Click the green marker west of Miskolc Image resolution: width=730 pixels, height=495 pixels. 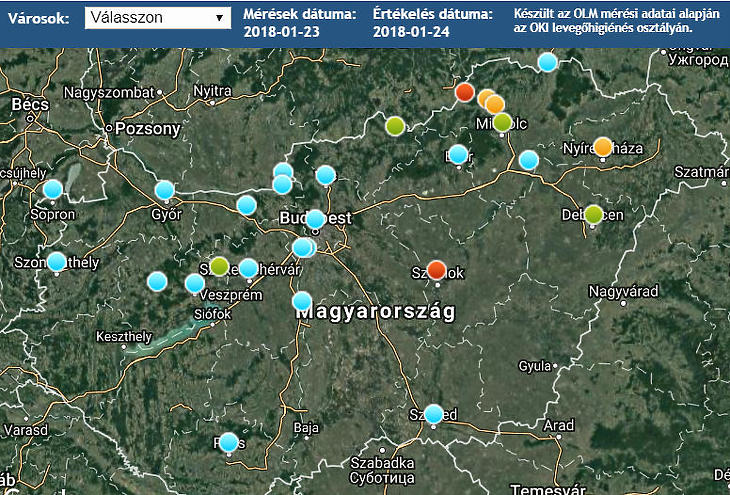pyautogui.click(x=395, y=126)
